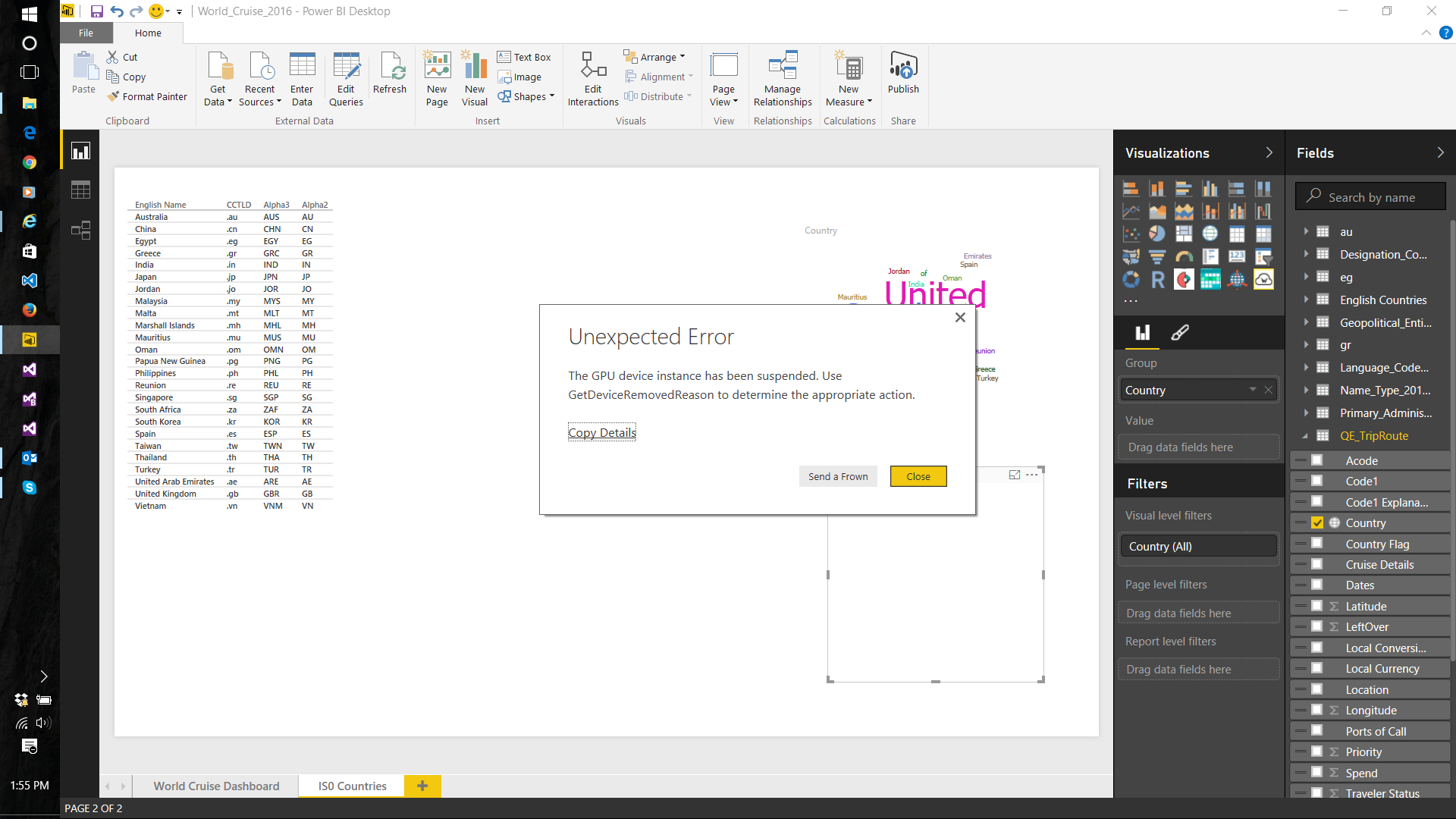Image resolution: width=1456 pixels, height=819 pixels.
Task: Open Edit Queries from the ribbon
Action: pyautogui.click(x=346, y=78)
